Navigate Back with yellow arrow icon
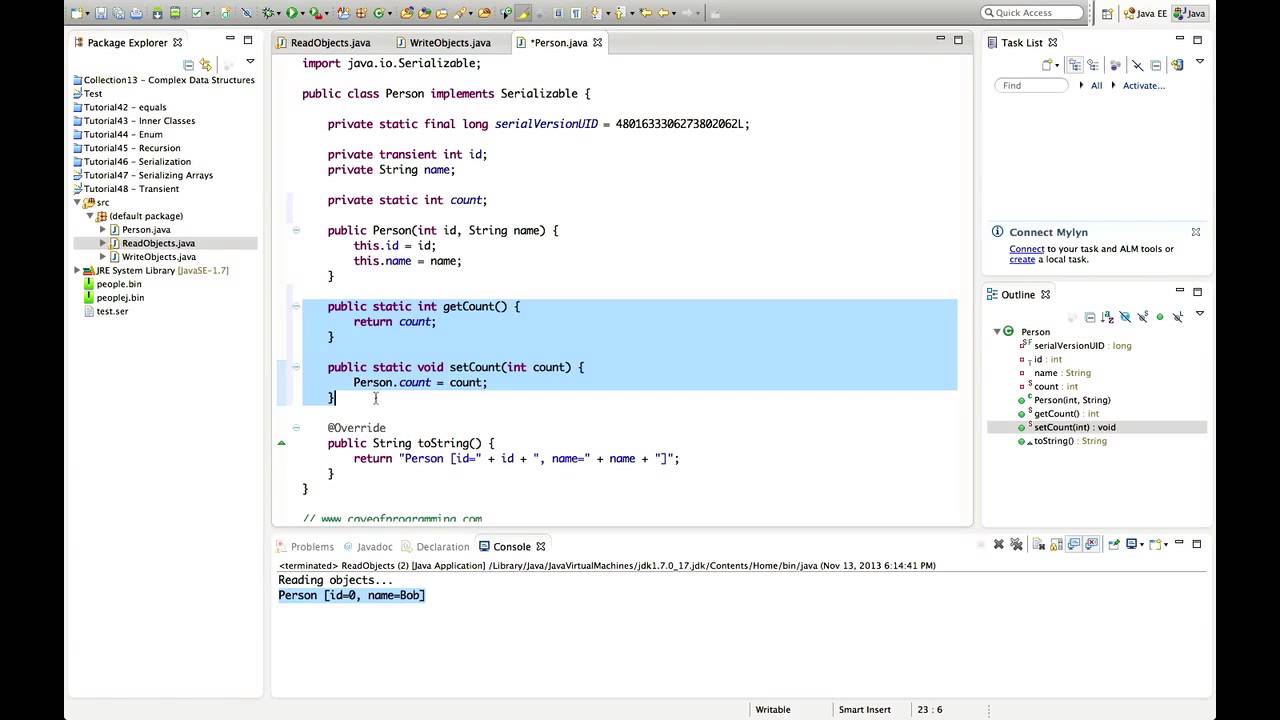 [662, 13]
